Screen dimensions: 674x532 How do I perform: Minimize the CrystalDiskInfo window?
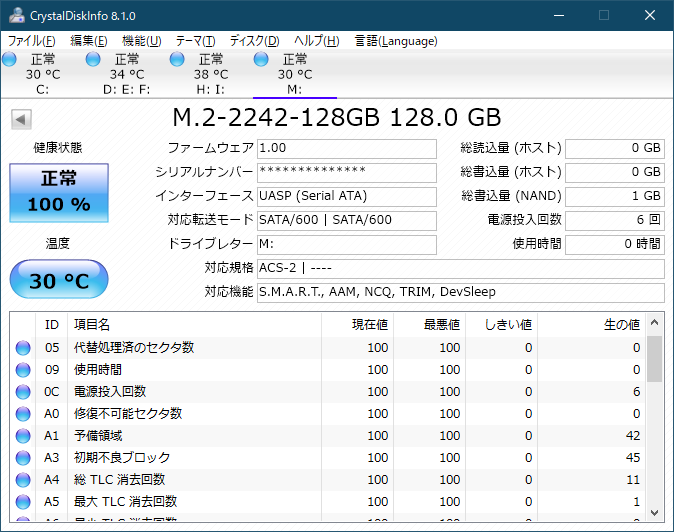559,15
